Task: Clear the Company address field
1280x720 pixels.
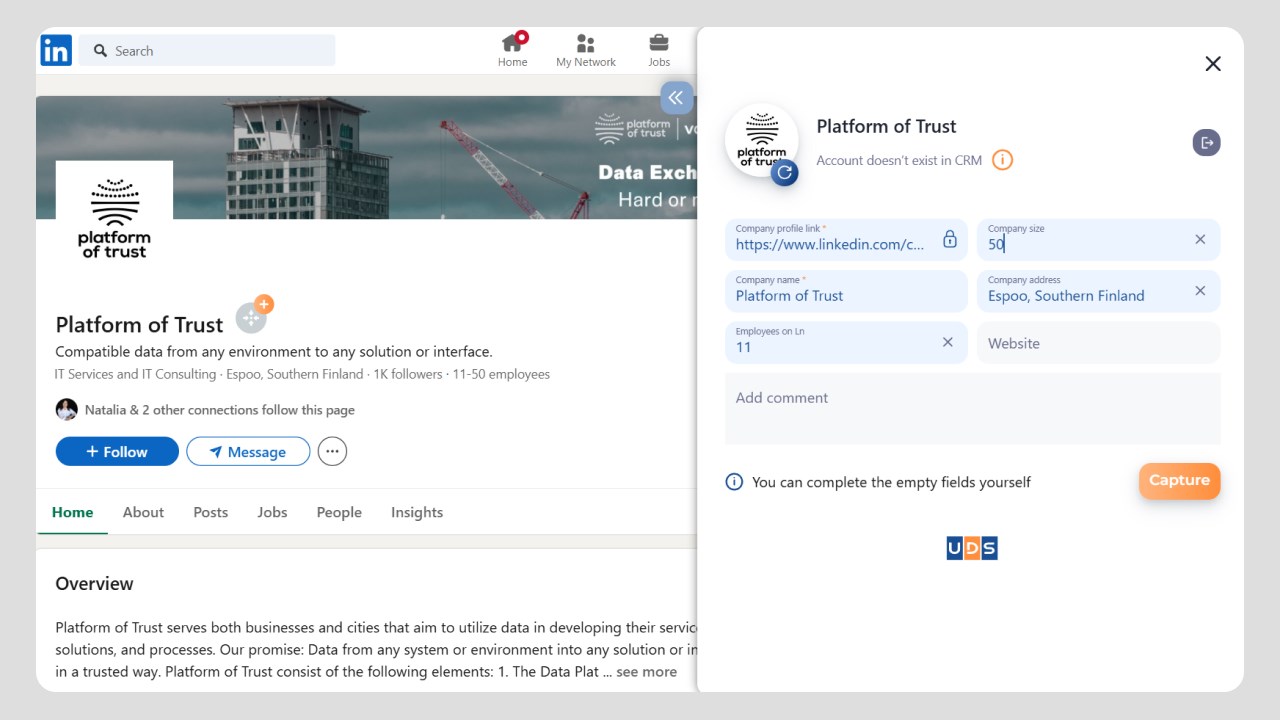Action: coord(1200,291)
